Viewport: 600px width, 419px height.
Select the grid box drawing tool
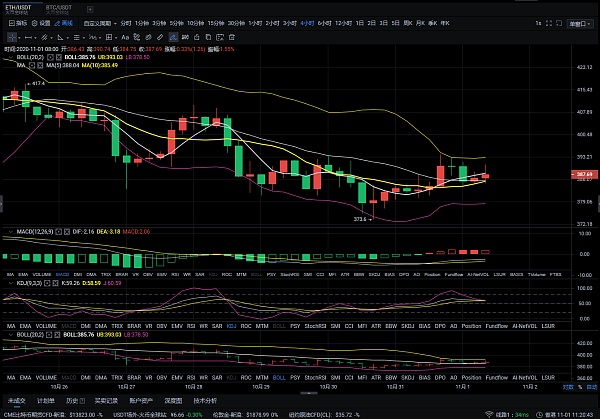tap(109, 37)
